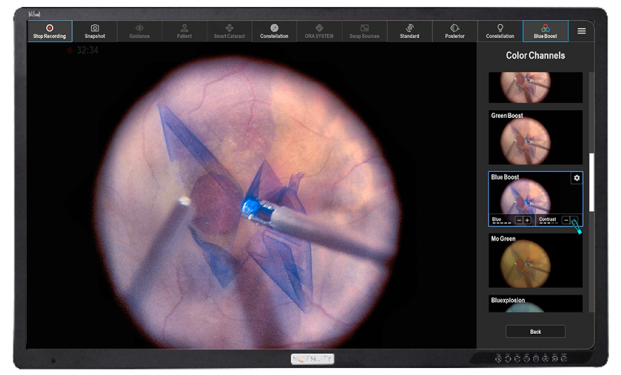621x375 pixels.
Task: Toggle the Blue Boost color channel button
Action: pos(545,31)
